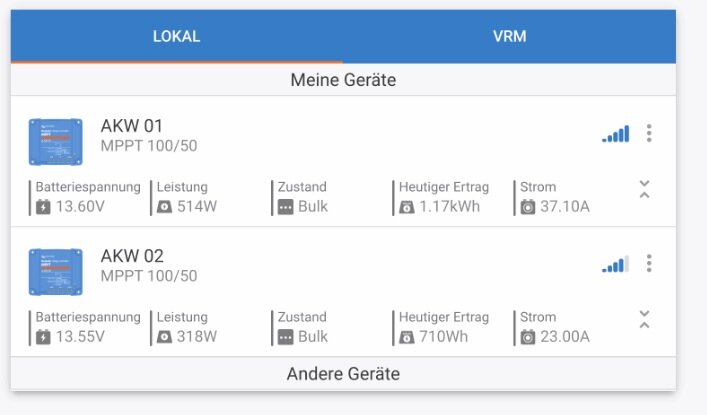Open the three-dot menu for AKW 01
Screen dimensions: 707x415
click(x=649, y=133)
